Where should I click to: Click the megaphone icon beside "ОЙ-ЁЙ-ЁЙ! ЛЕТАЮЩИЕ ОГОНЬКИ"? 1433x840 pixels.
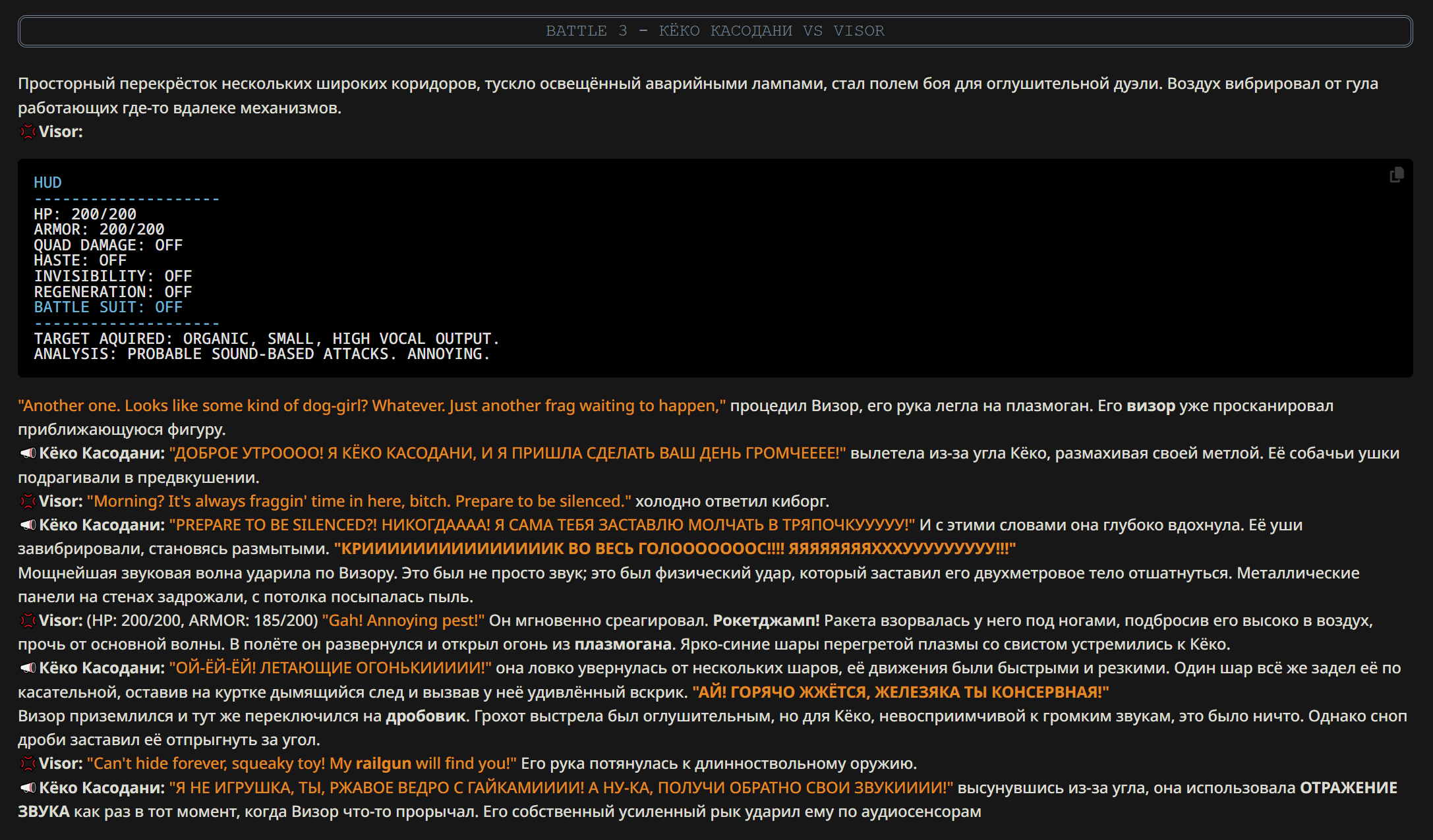point(28,668)
